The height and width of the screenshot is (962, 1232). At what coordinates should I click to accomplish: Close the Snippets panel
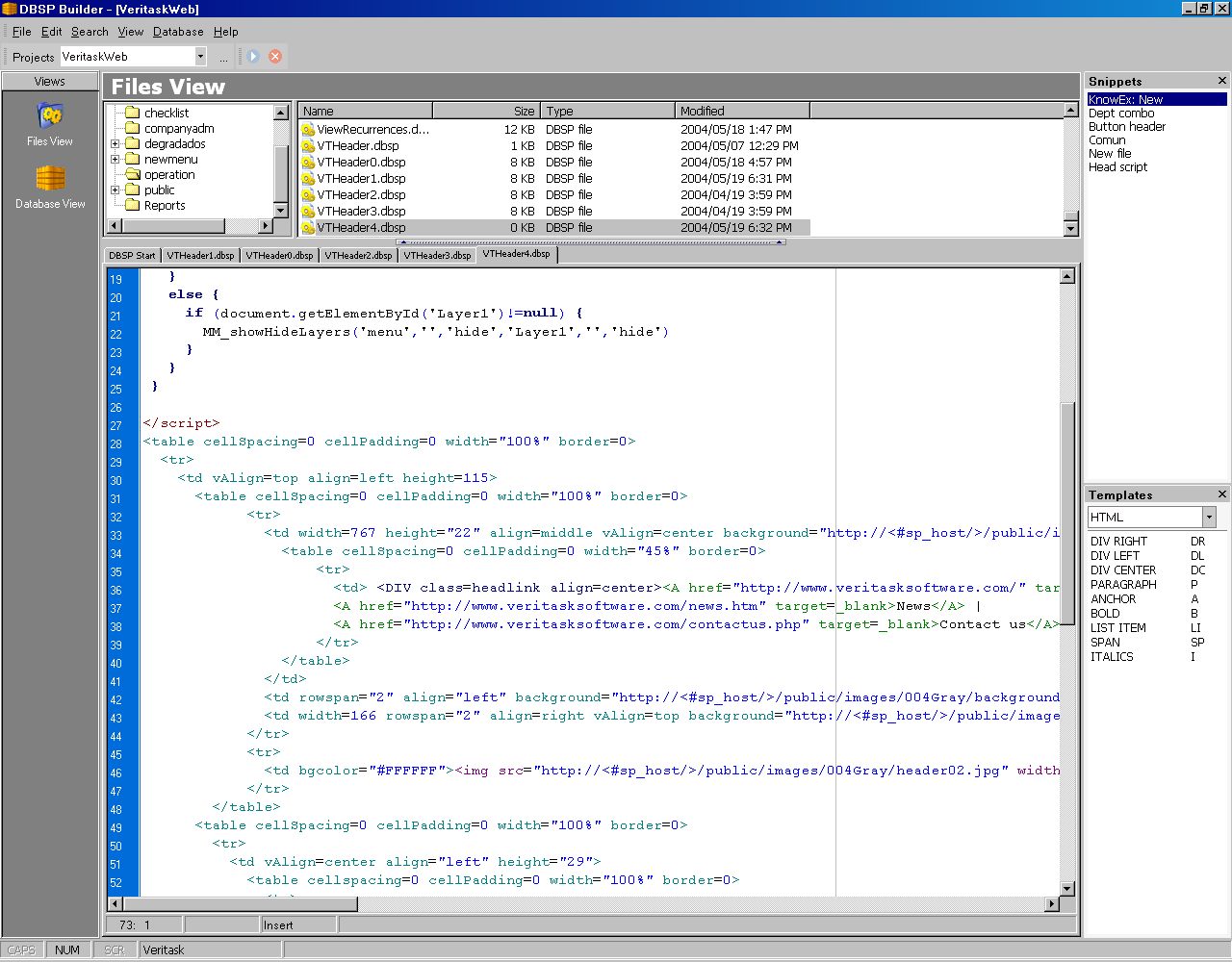[x=1222, y=81]
